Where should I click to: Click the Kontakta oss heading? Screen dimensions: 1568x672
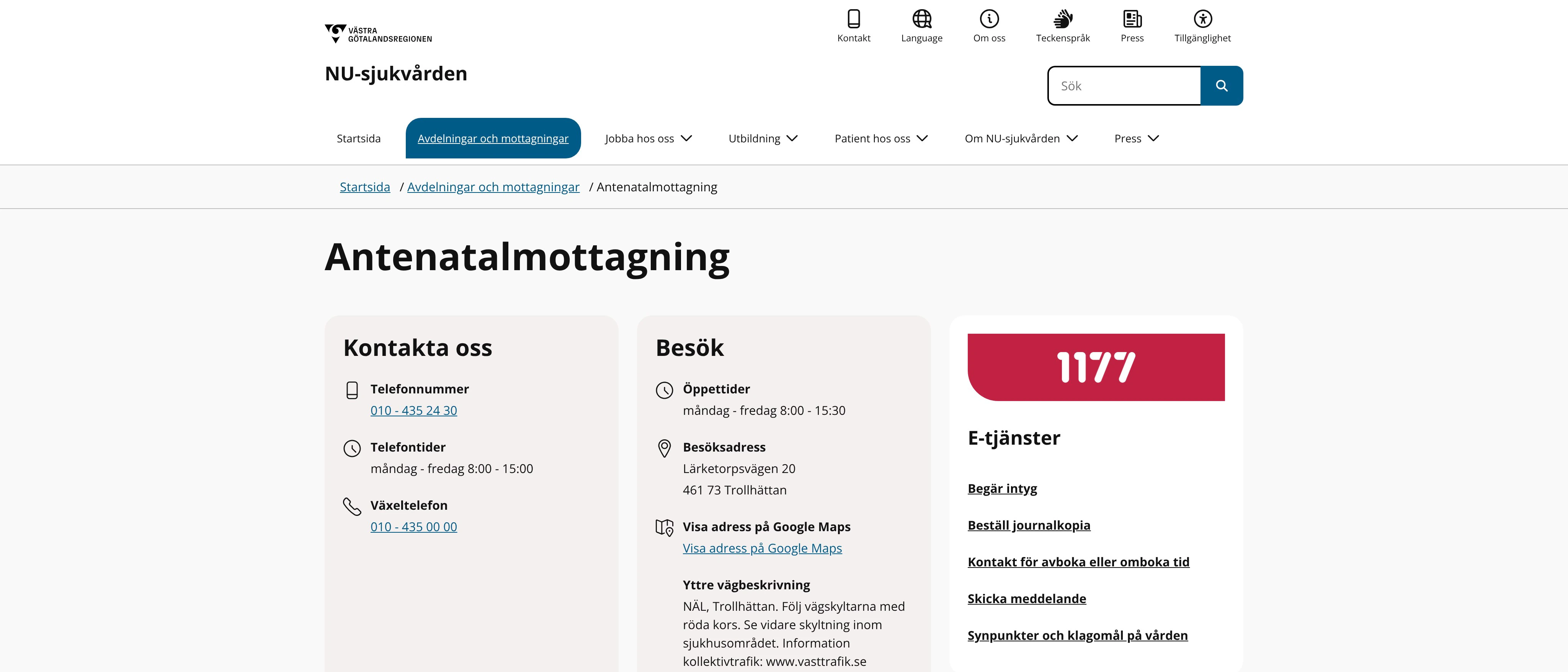(x=418, y=348)
